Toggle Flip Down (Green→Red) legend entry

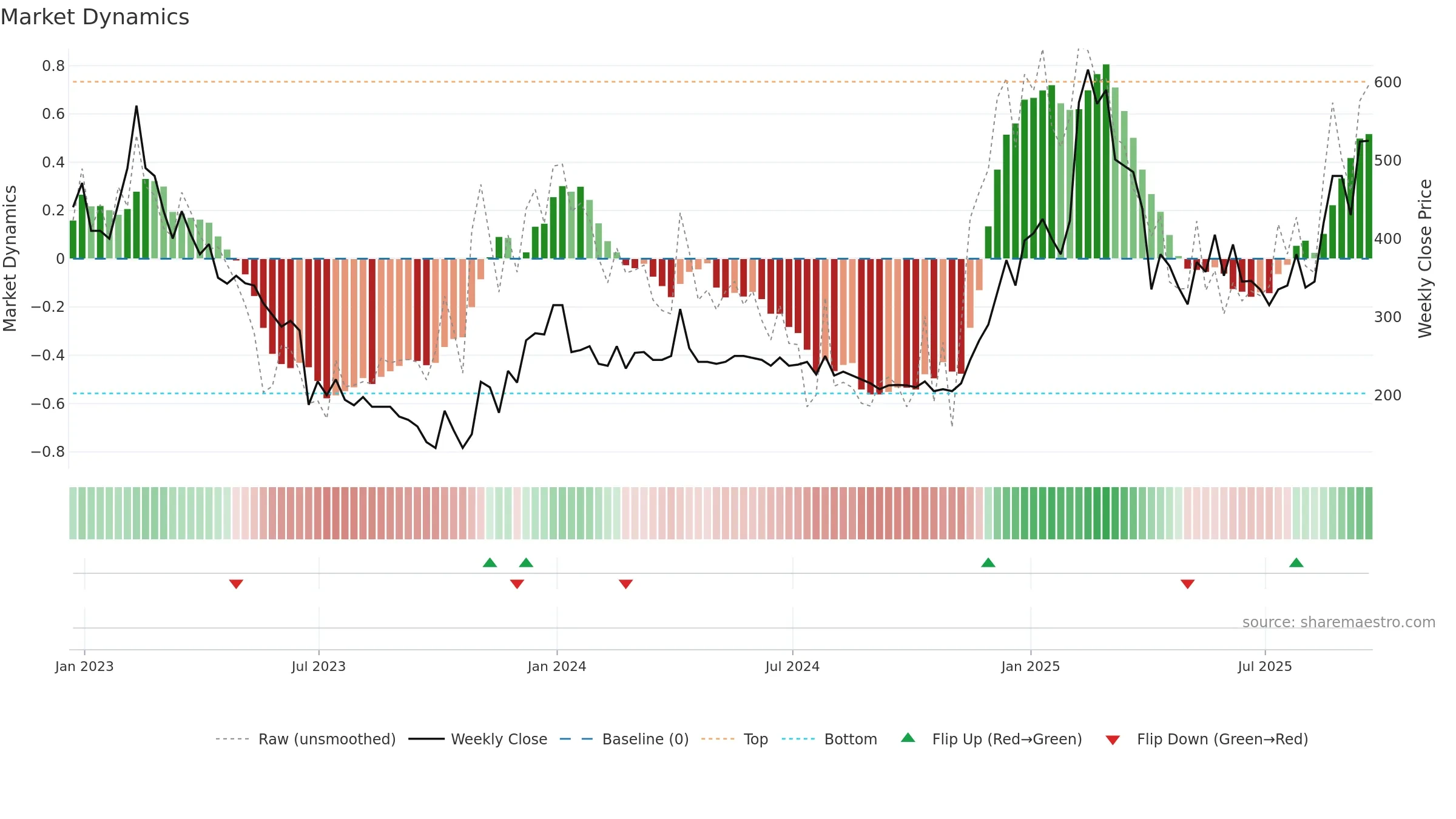(1206, 739)
